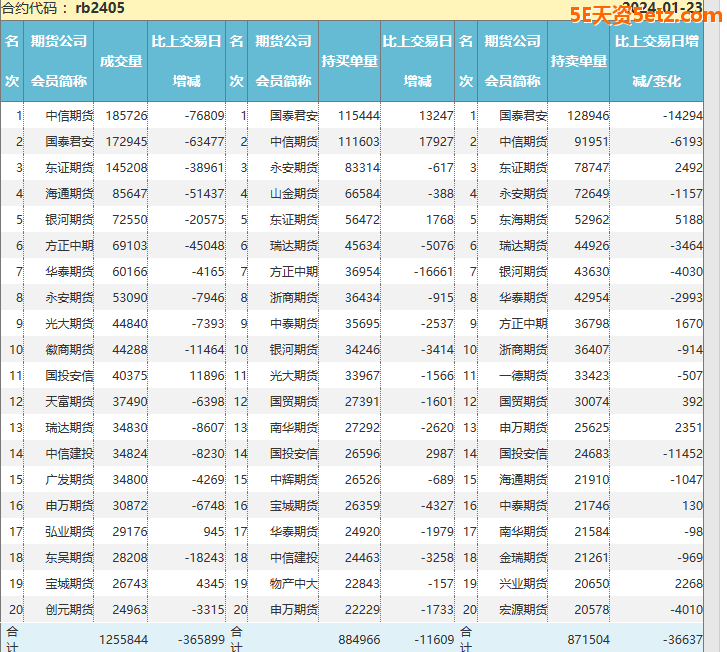Select volume value 69103

pyautogui.click(x=130, y=245)
